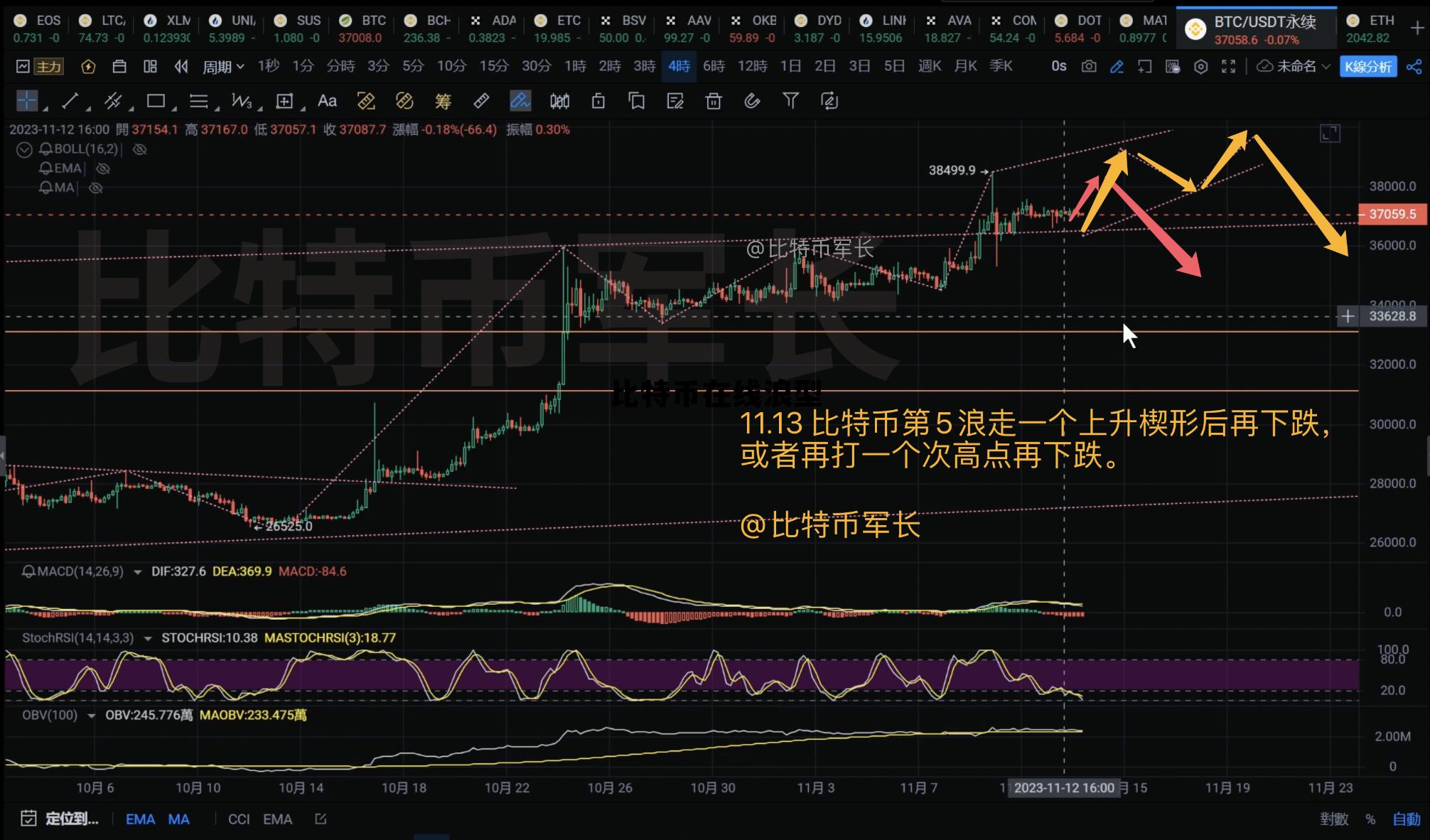
Task: Enable the magnet snap tool
Action: [x=751, y=101]
